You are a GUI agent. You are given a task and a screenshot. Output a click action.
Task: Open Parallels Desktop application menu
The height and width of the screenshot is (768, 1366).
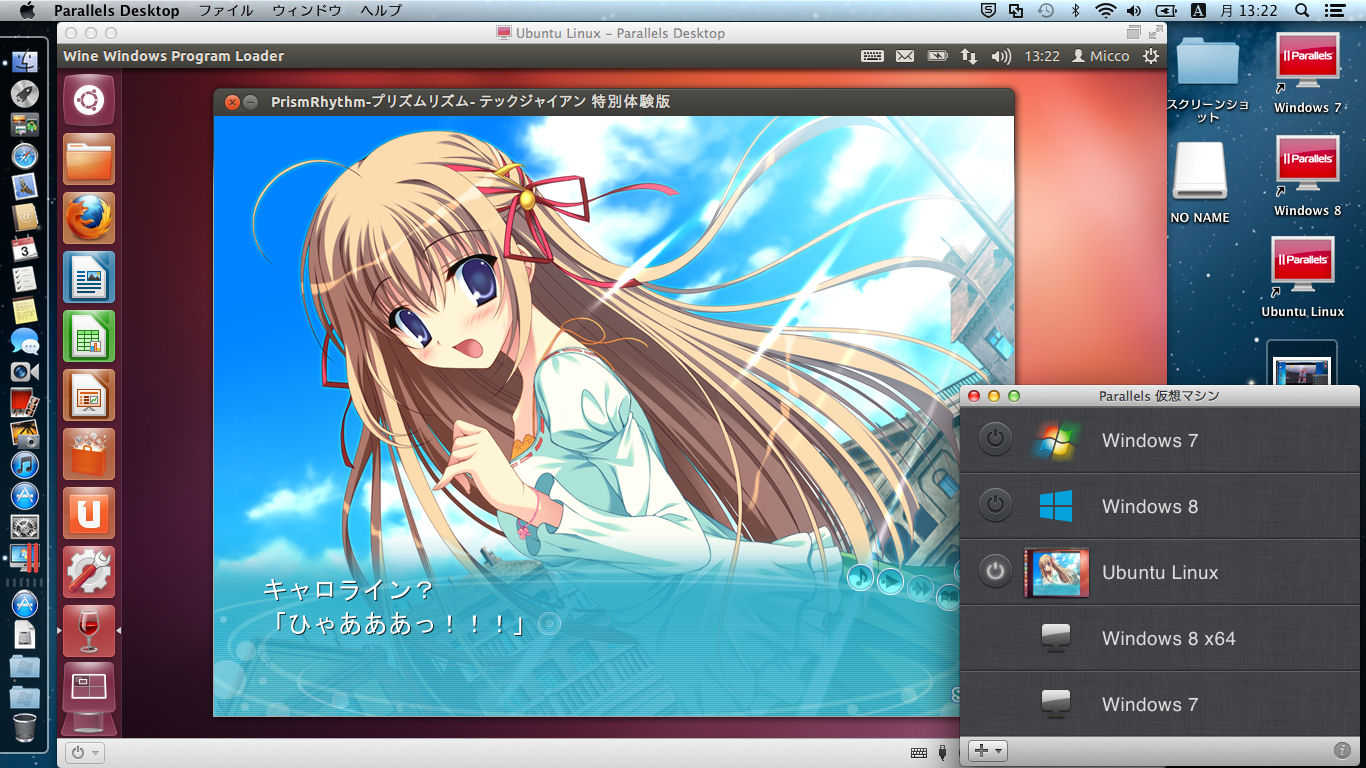coord(117,11)
